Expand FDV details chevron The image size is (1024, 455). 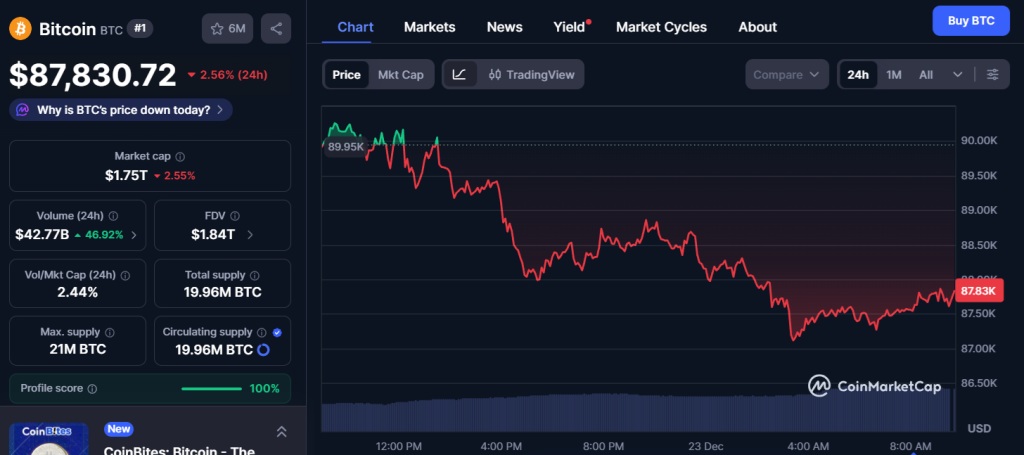click(x=250, y=235)
